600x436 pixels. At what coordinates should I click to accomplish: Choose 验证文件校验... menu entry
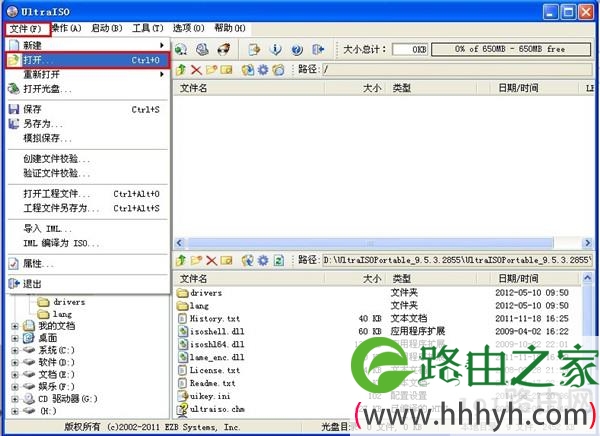point(88,173)
